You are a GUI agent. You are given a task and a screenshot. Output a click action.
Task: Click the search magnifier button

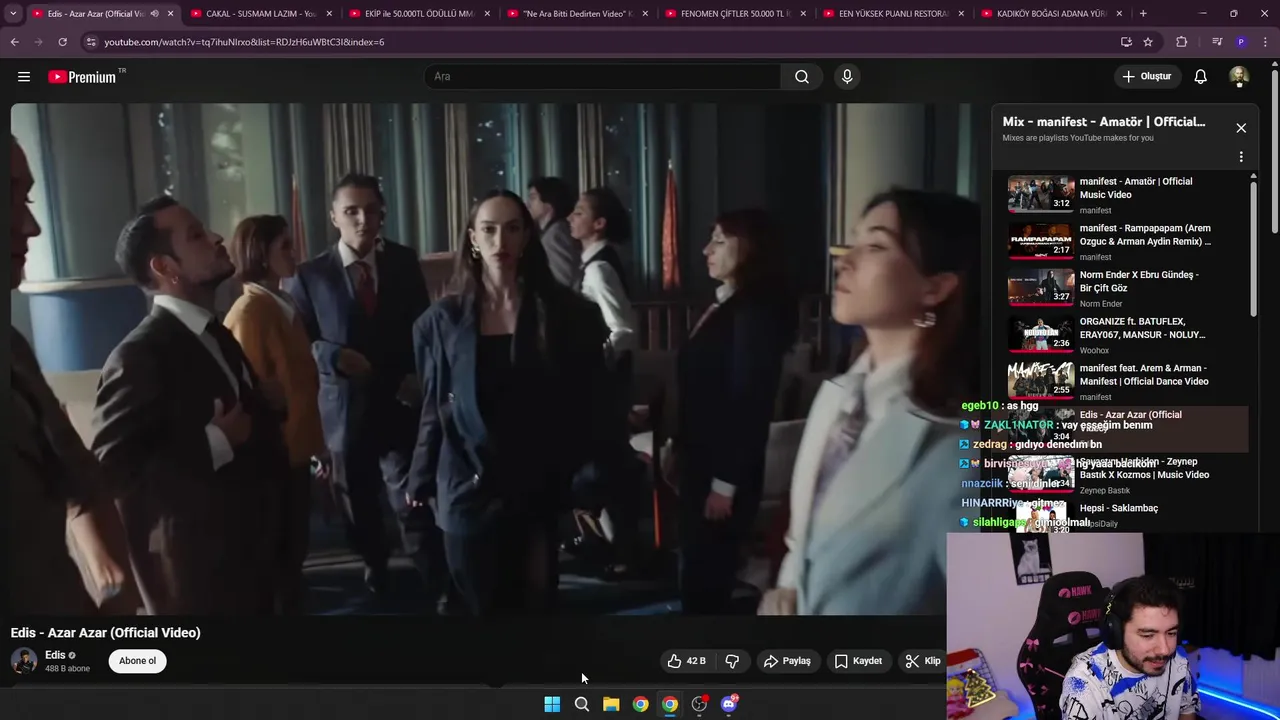(x=801, y=76)
